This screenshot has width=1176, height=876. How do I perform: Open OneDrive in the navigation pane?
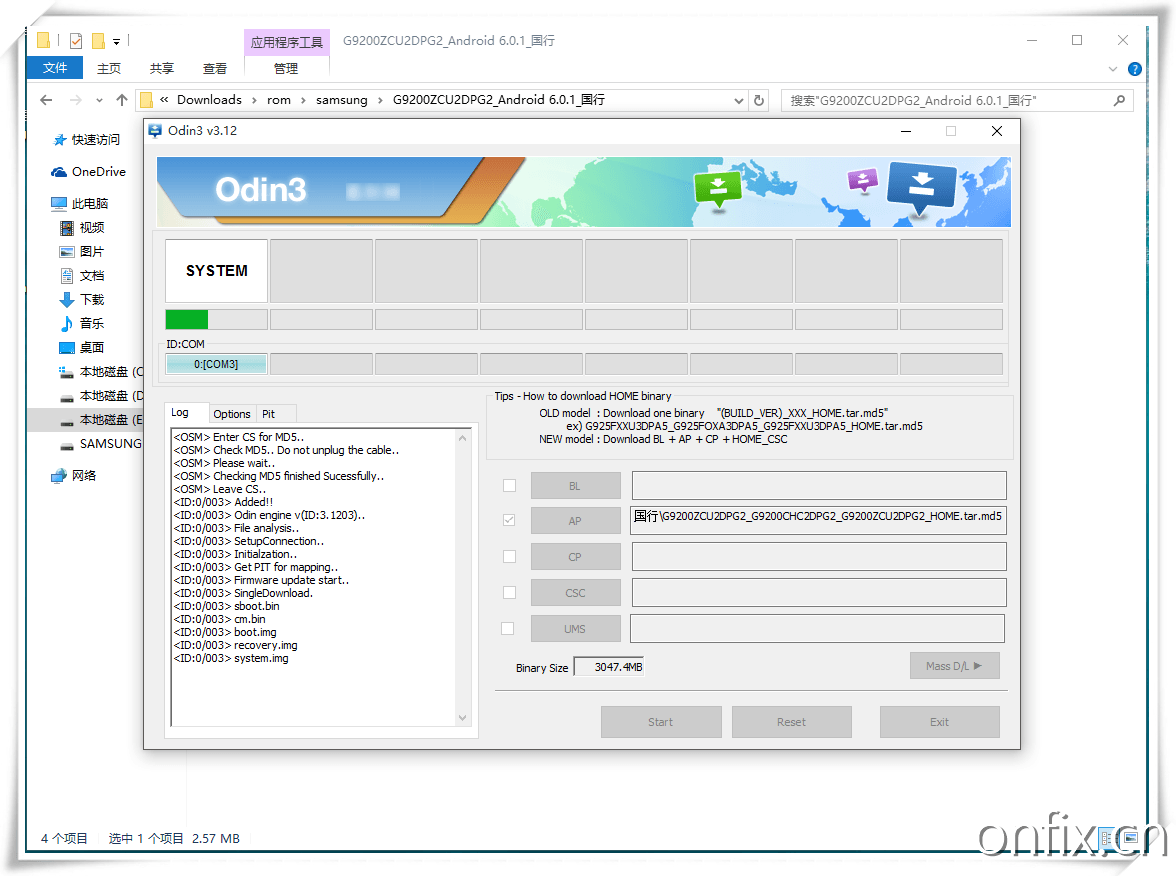(98, 172)
